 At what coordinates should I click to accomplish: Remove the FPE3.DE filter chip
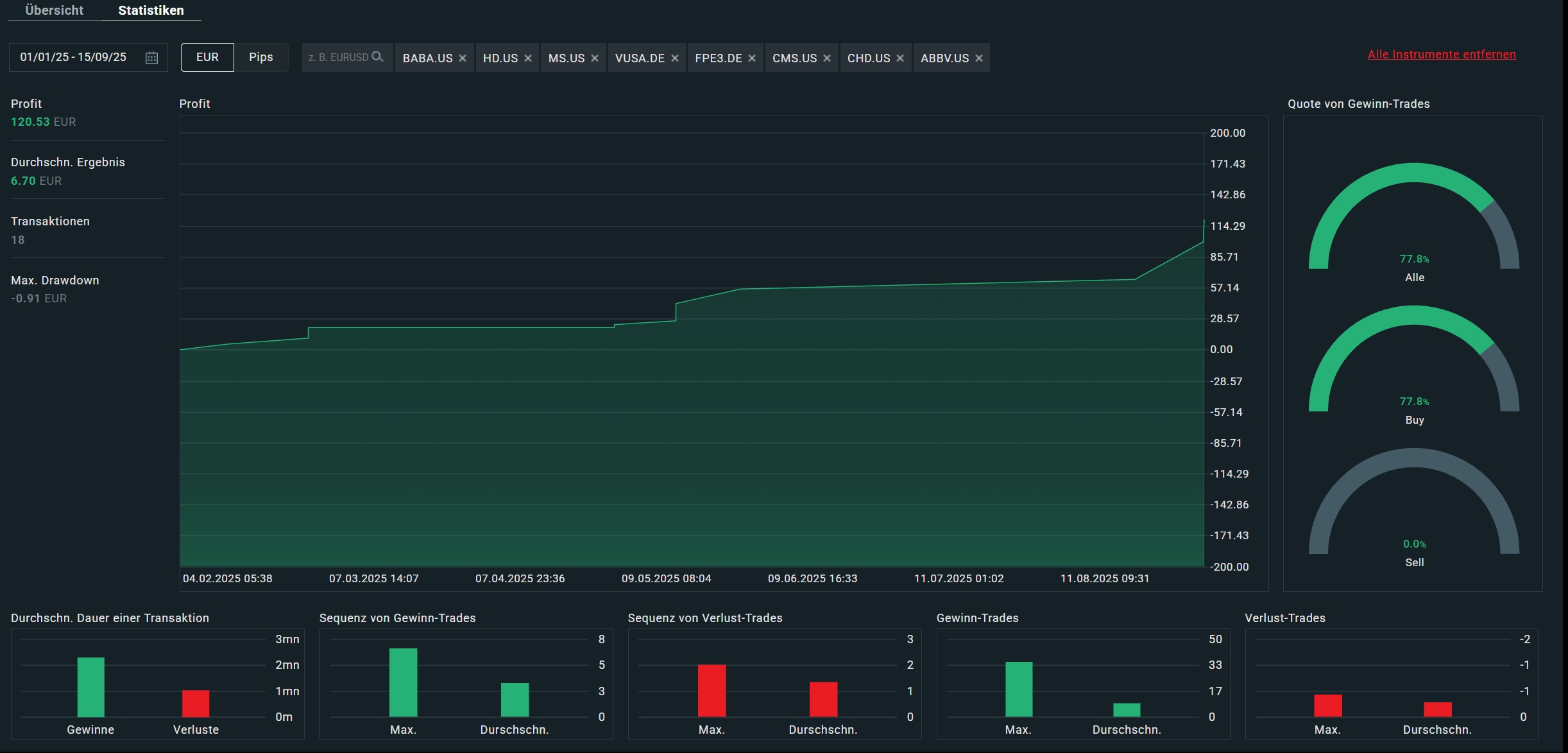pyautogui.click(x=752, y=58)
